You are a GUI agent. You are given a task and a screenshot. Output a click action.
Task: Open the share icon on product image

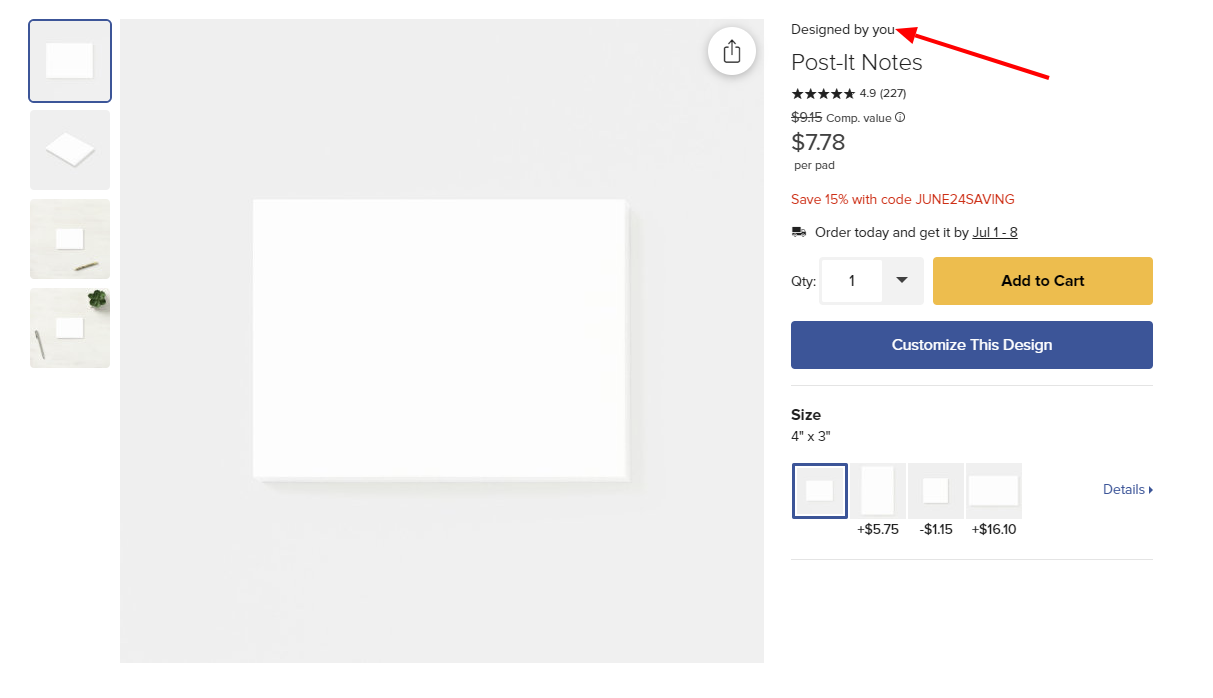coord(731,51)
